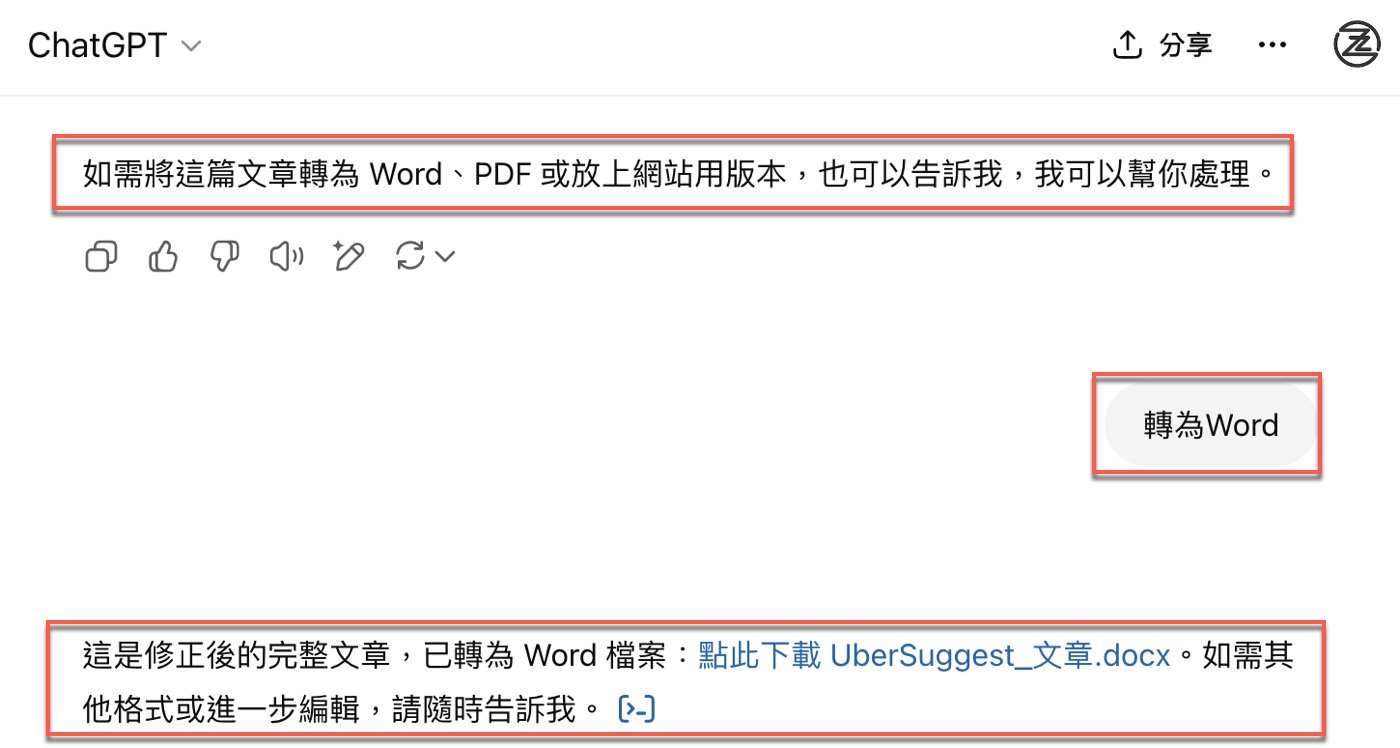Open the ChatGPT model selector dropdown
1400x748 pixels.
114,46
